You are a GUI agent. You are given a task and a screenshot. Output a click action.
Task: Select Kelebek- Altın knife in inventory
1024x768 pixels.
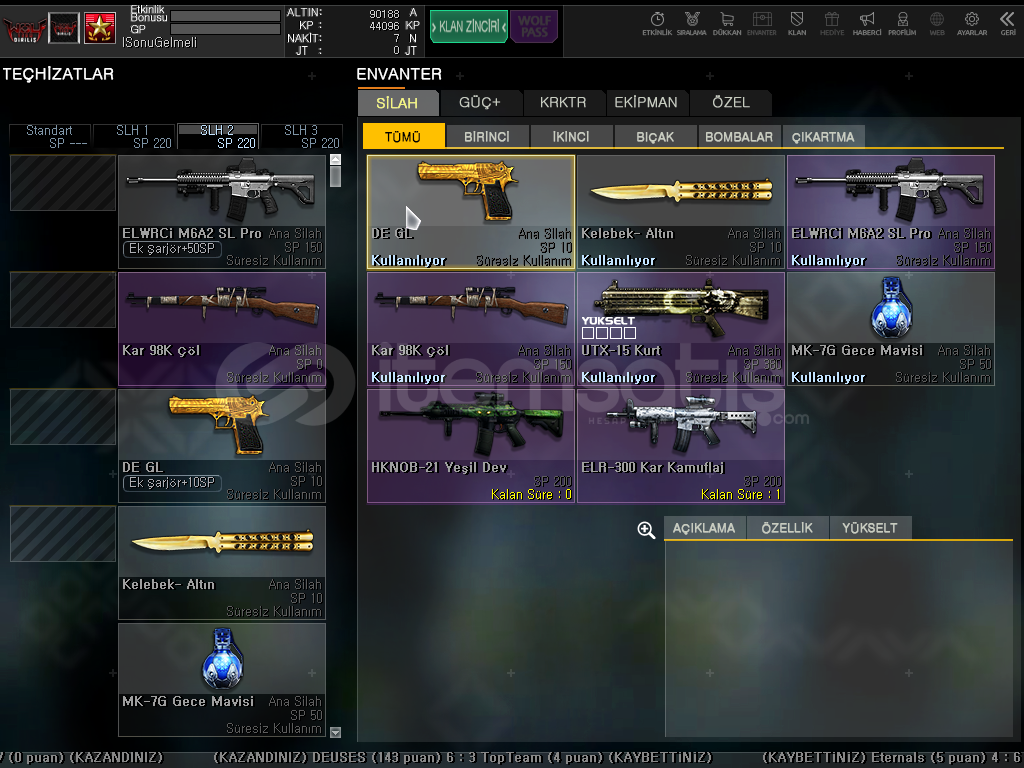pos(681,212)
